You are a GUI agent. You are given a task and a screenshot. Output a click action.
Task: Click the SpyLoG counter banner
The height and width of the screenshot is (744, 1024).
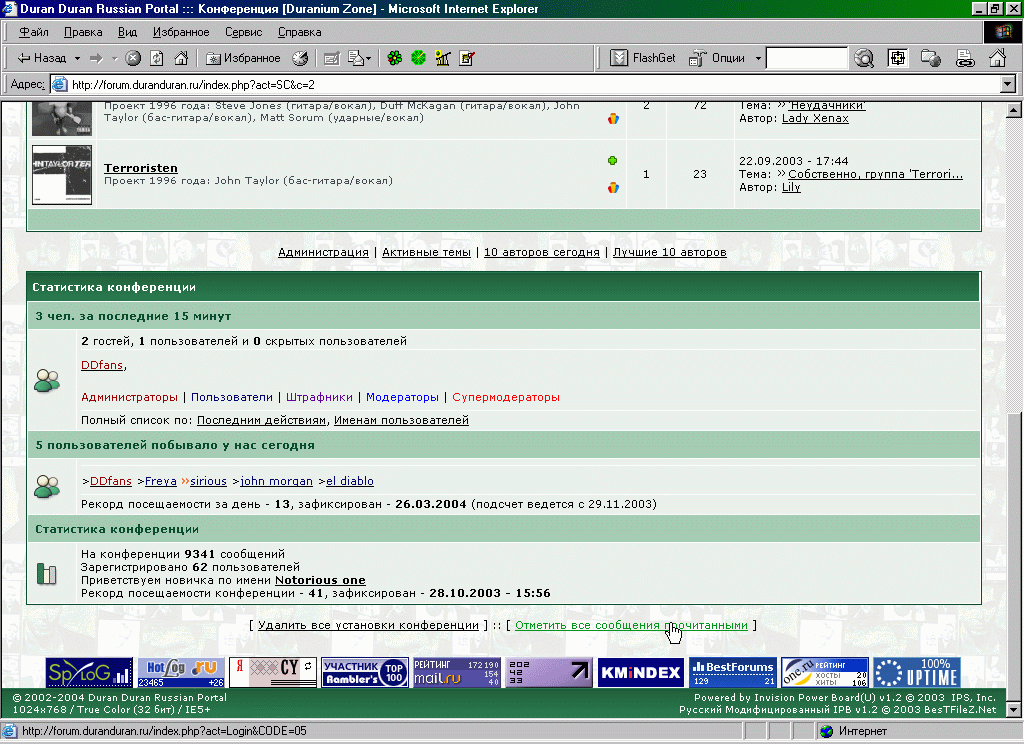click(89, 672)
